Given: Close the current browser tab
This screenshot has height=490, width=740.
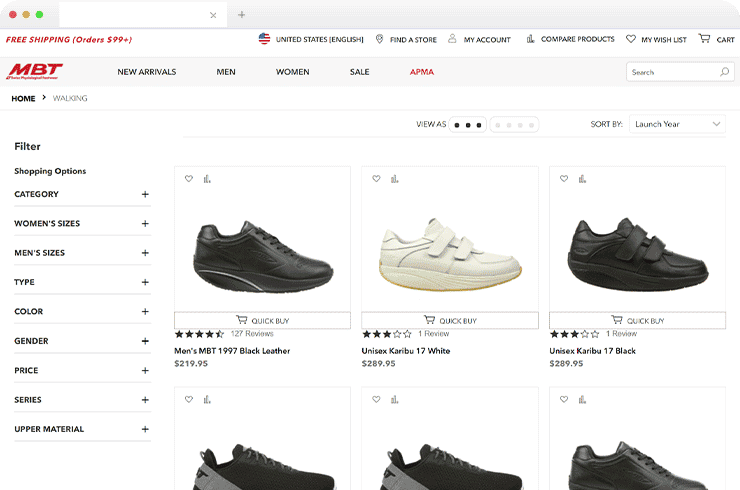Looking at the screenshot, I should (213, 15).
